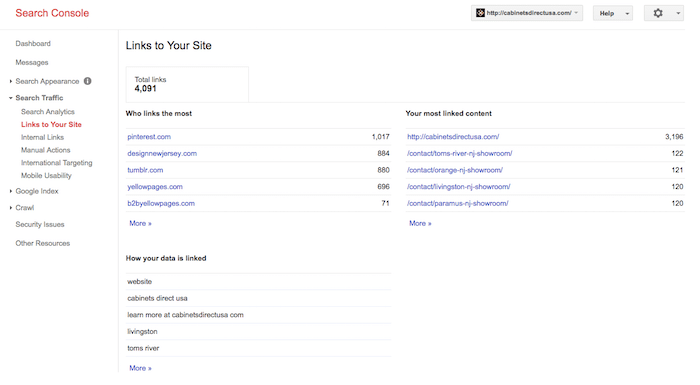Go to Search Analytics
The image size is (700, 385).
pyautogui.click(x=48, y=112)
